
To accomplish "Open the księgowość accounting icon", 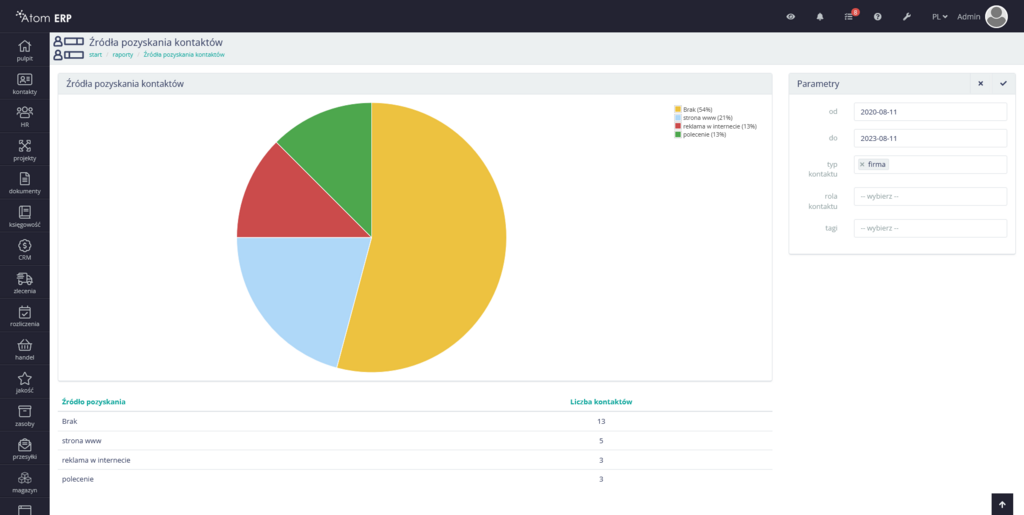I will click(x=25, y=213).
